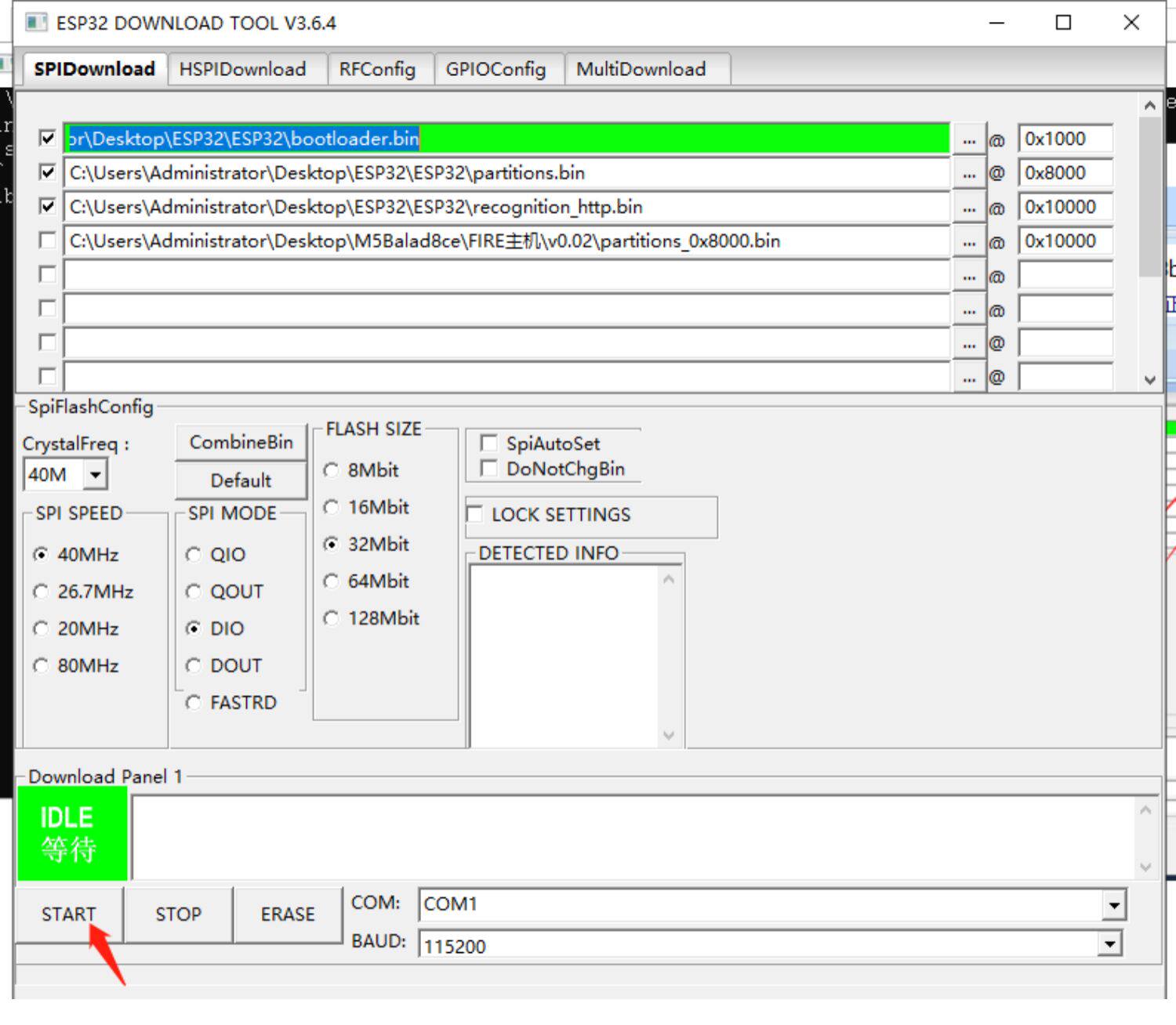
Task: Click the partitions_0x8000.bin 0x10000 address field
Action: [1066, 241]
